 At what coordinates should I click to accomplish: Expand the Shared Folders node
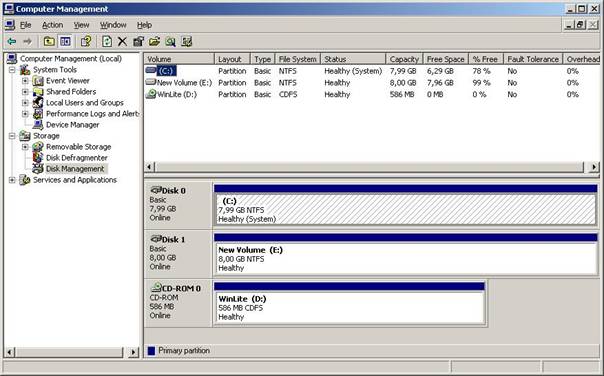click(x=25, y=92)
